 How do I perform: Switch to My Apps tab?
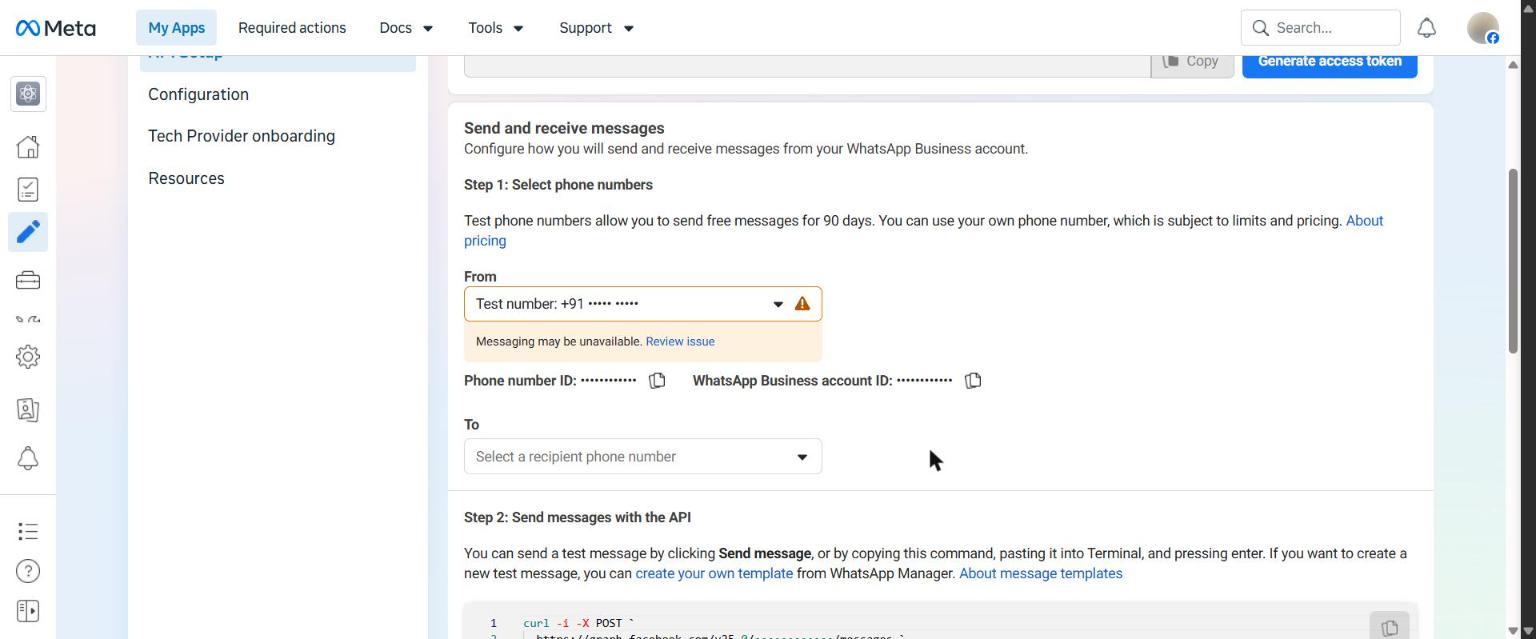[x=176, y=28]
